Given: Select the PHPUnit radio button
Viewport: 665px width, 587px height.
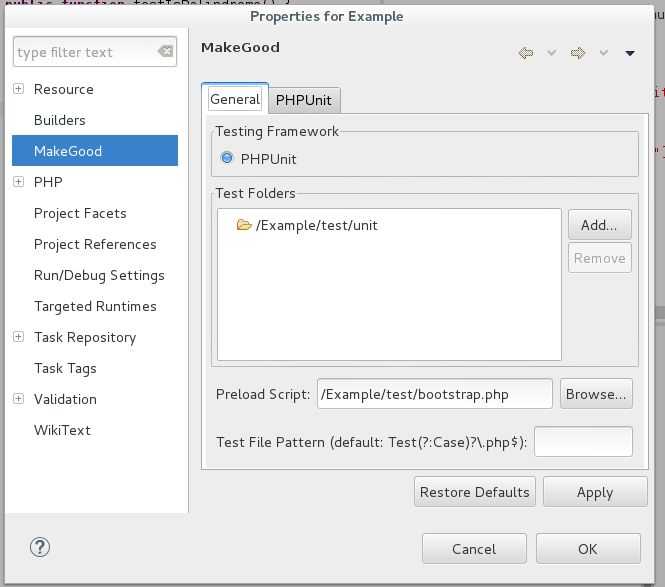Looking at the screenshot, I should 227,158.
